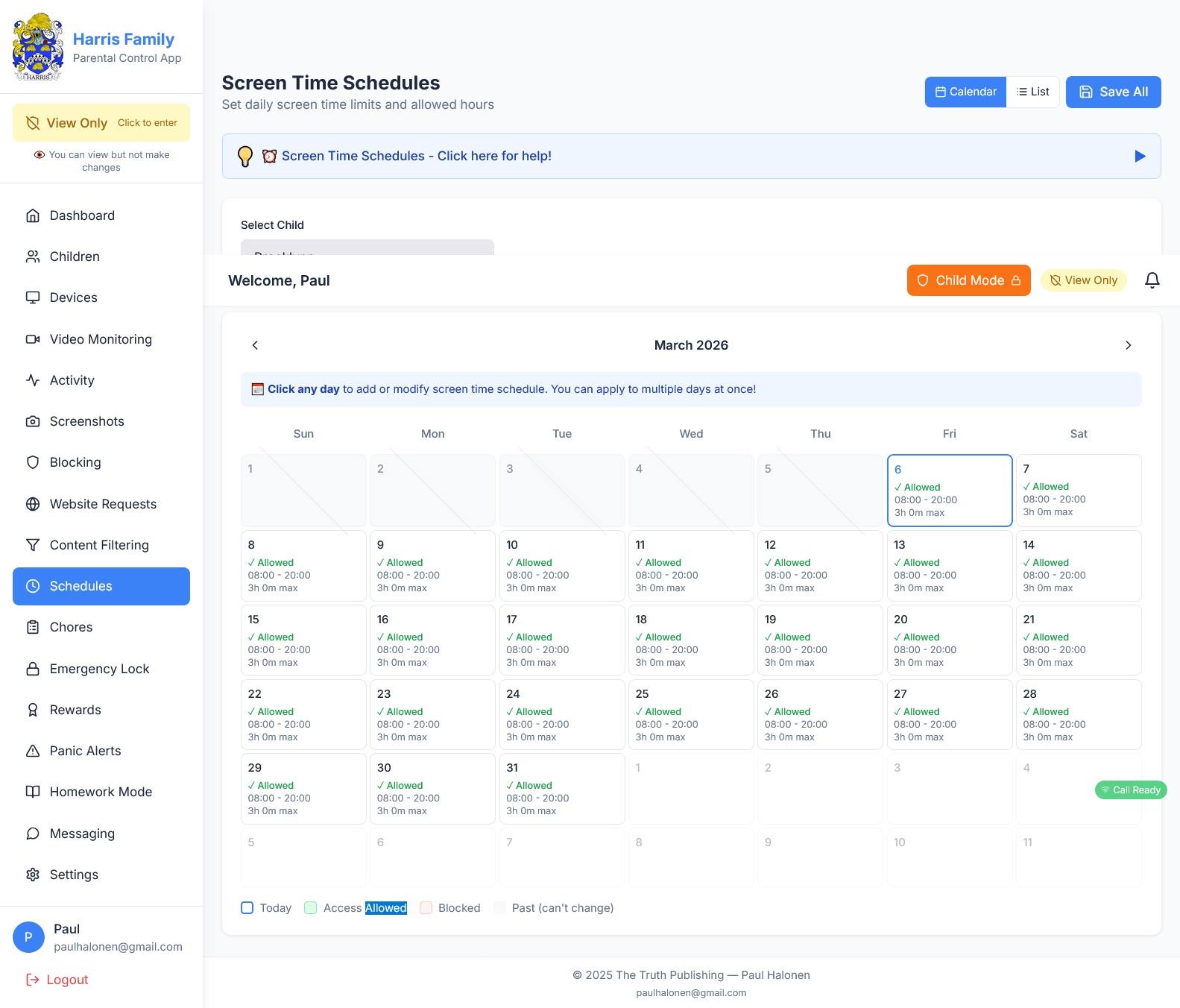Open March 28 schedule
The width and height of the screenshot is (1180, 1008).
[x=1079, y=714]
